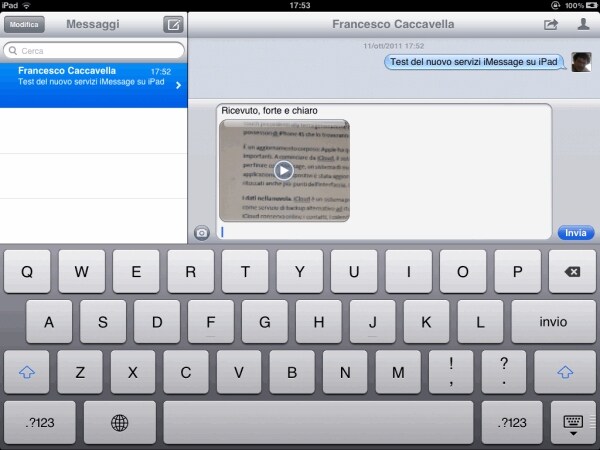Tap the 'Test del nuovo servizi iMessage' bubble
This screenshot has height=450, width=600.
point(474,62)
